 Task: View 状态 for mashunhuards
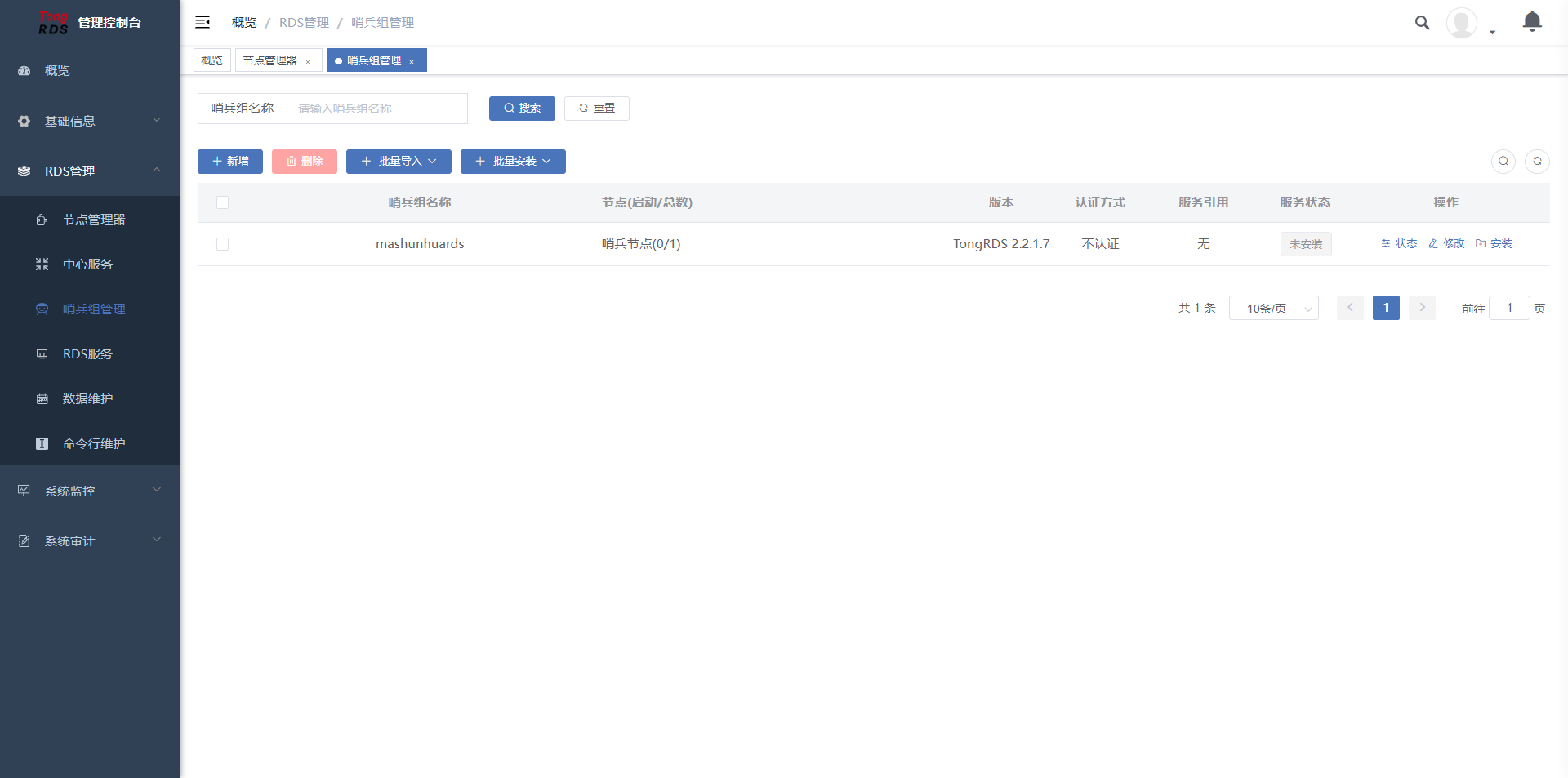click(x=1399, y=244)
